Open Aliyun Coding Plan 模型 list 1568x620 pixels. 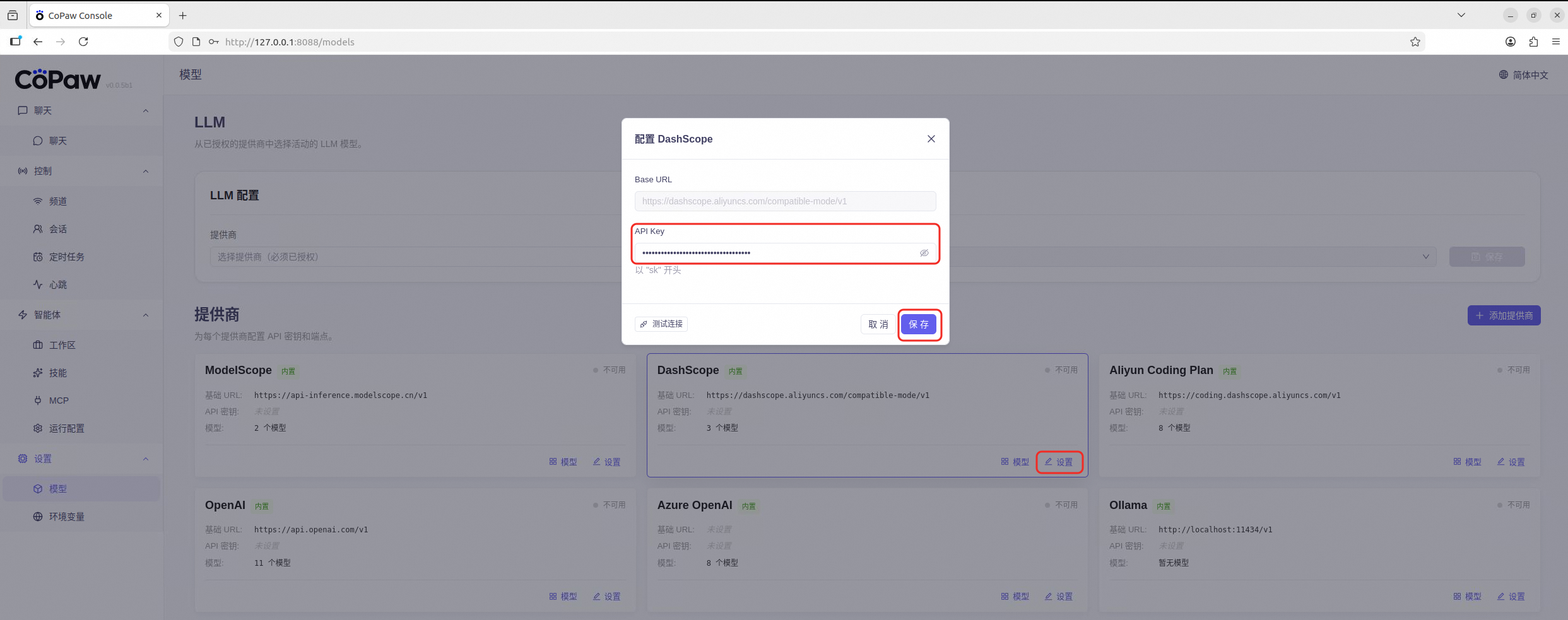[1467, 462]
